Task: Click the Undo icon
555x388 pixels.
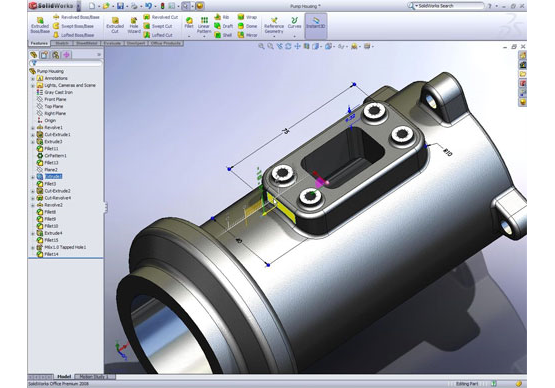Action: tap(148, 6)
